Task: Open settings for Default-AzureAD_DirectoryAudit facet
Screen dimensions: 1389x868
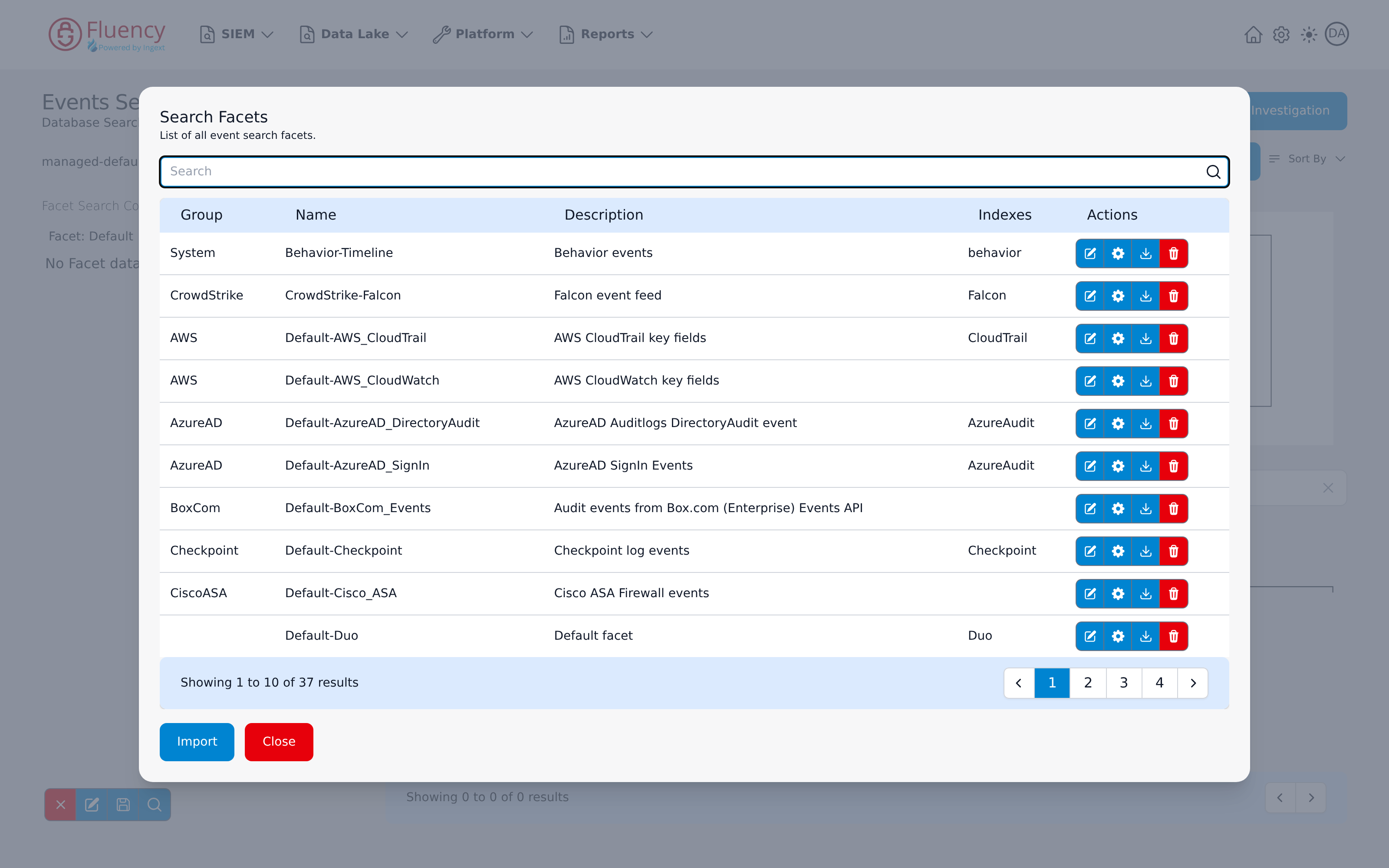Action: pyautogui.click(x=1118, y=423)
